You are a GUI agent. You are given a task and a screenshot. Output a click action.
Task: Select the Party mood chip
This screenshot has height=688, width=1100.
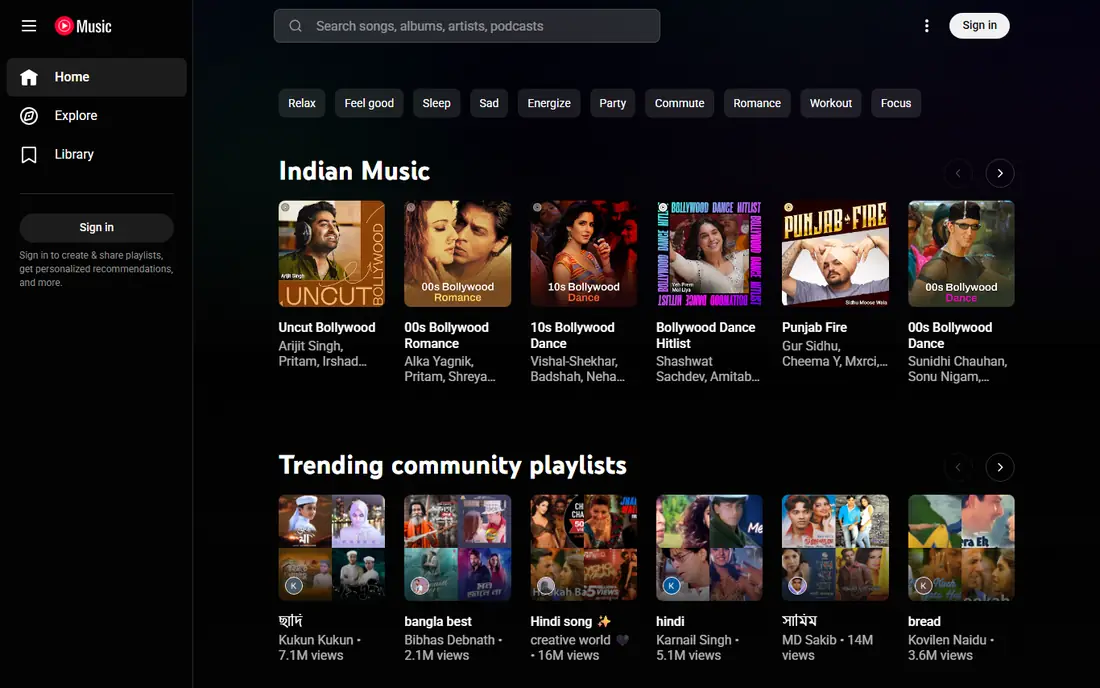point(612,103)
